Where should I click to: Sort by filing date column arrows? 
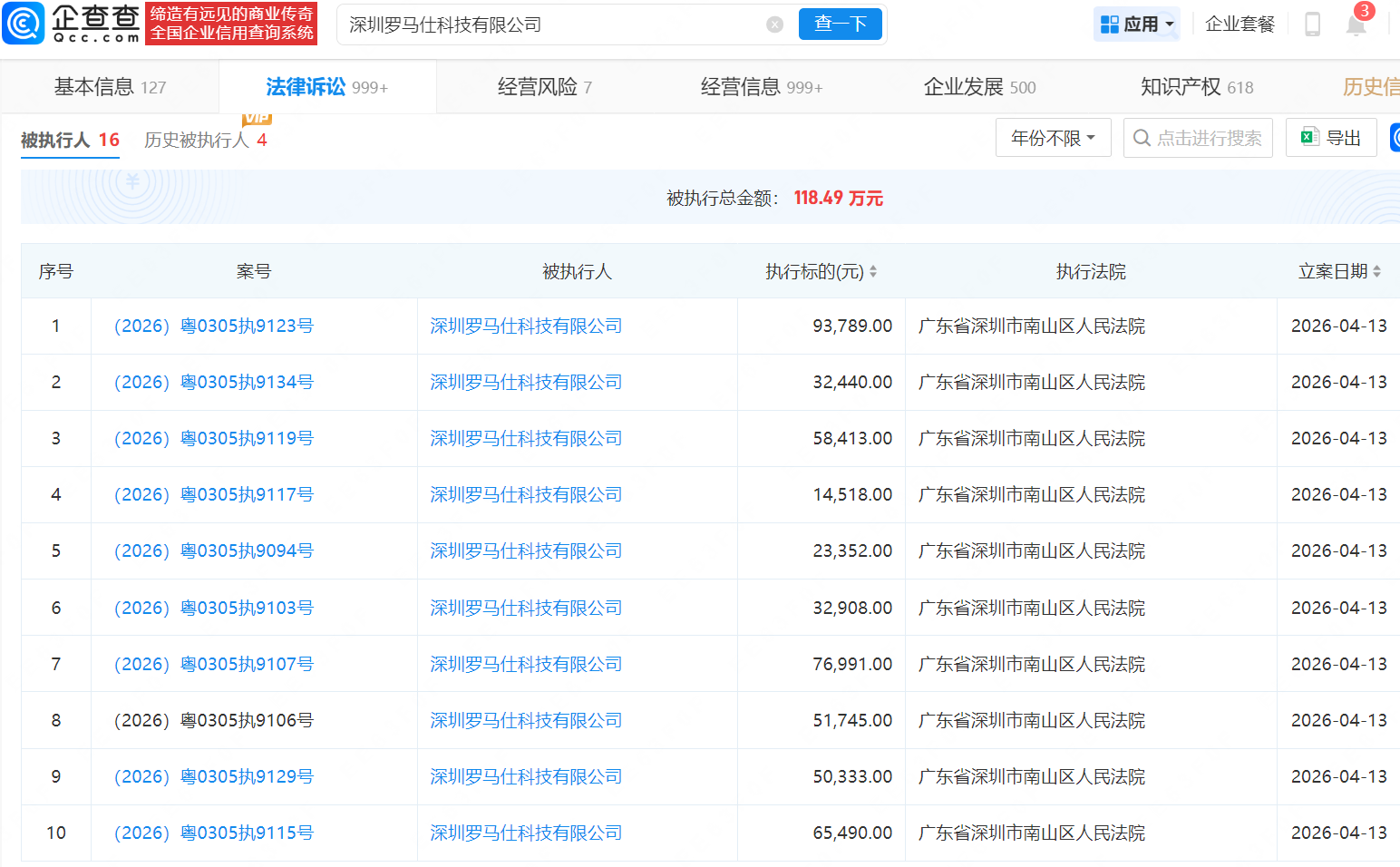pyautogui.click(x=1376, y=271)
